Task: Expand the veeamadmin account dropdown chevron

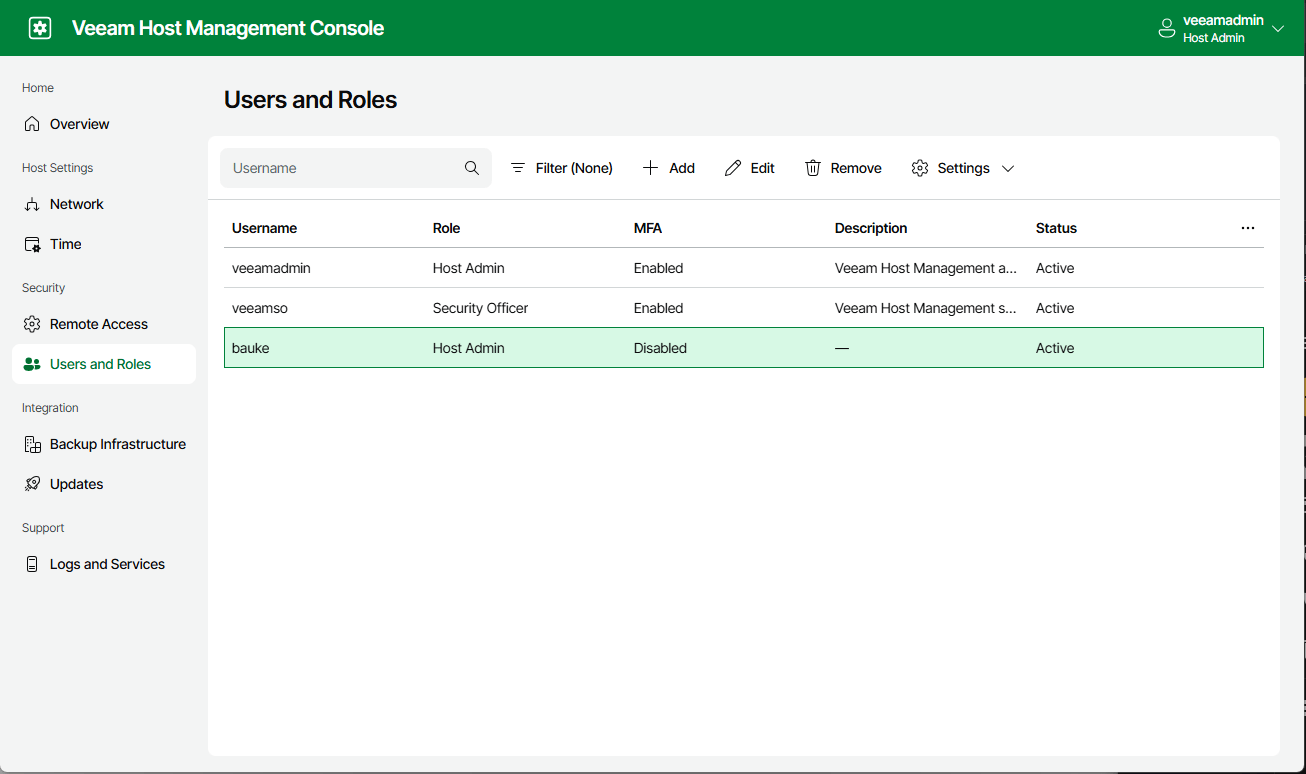Action: (x=1277, y=29)
